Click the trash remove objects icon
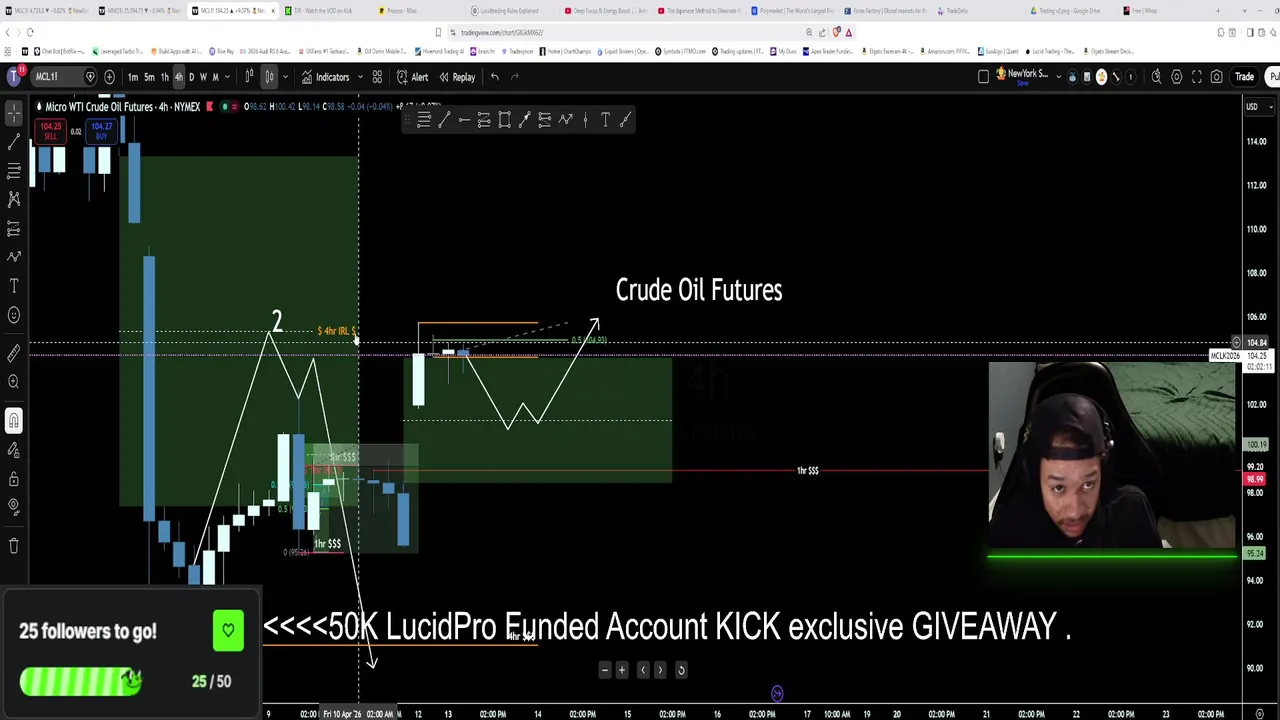 click(x=14, y=545)
